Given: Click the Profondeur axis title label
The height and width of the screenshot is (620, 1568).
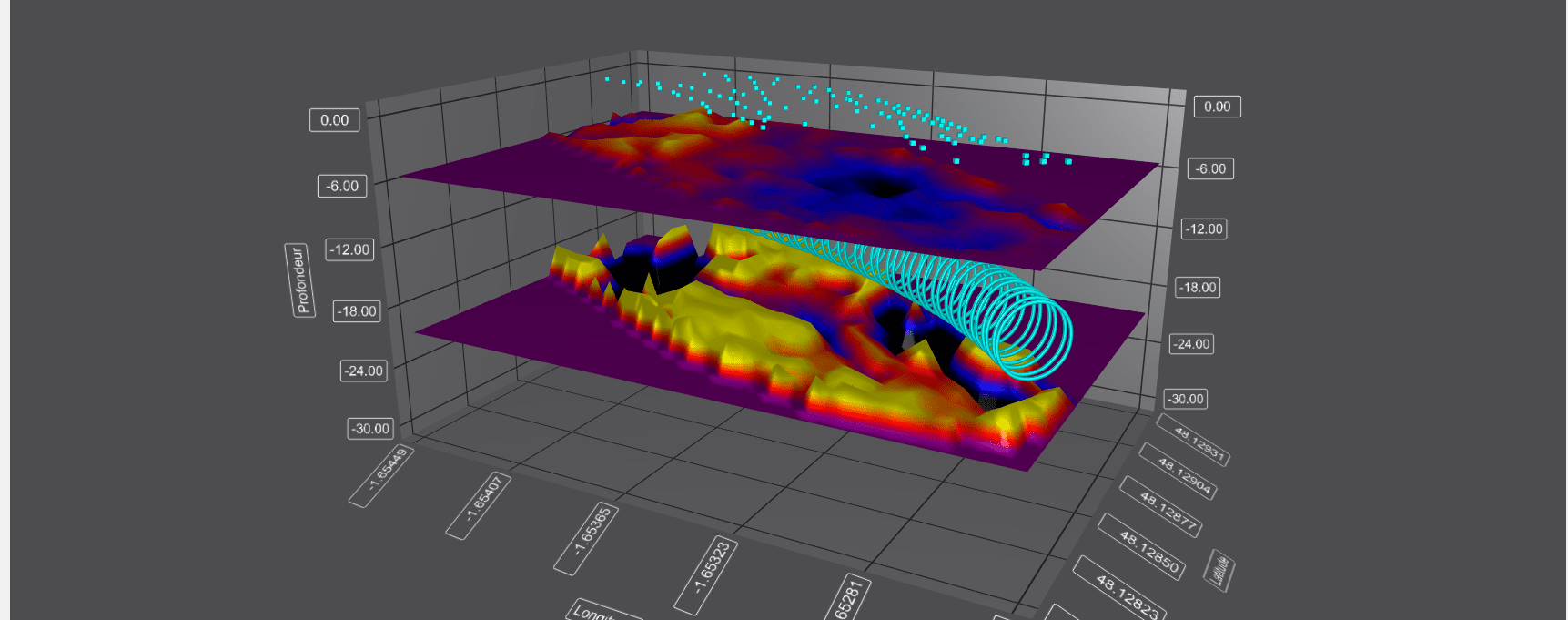Looking at the screenshot, I should point(299,280).
